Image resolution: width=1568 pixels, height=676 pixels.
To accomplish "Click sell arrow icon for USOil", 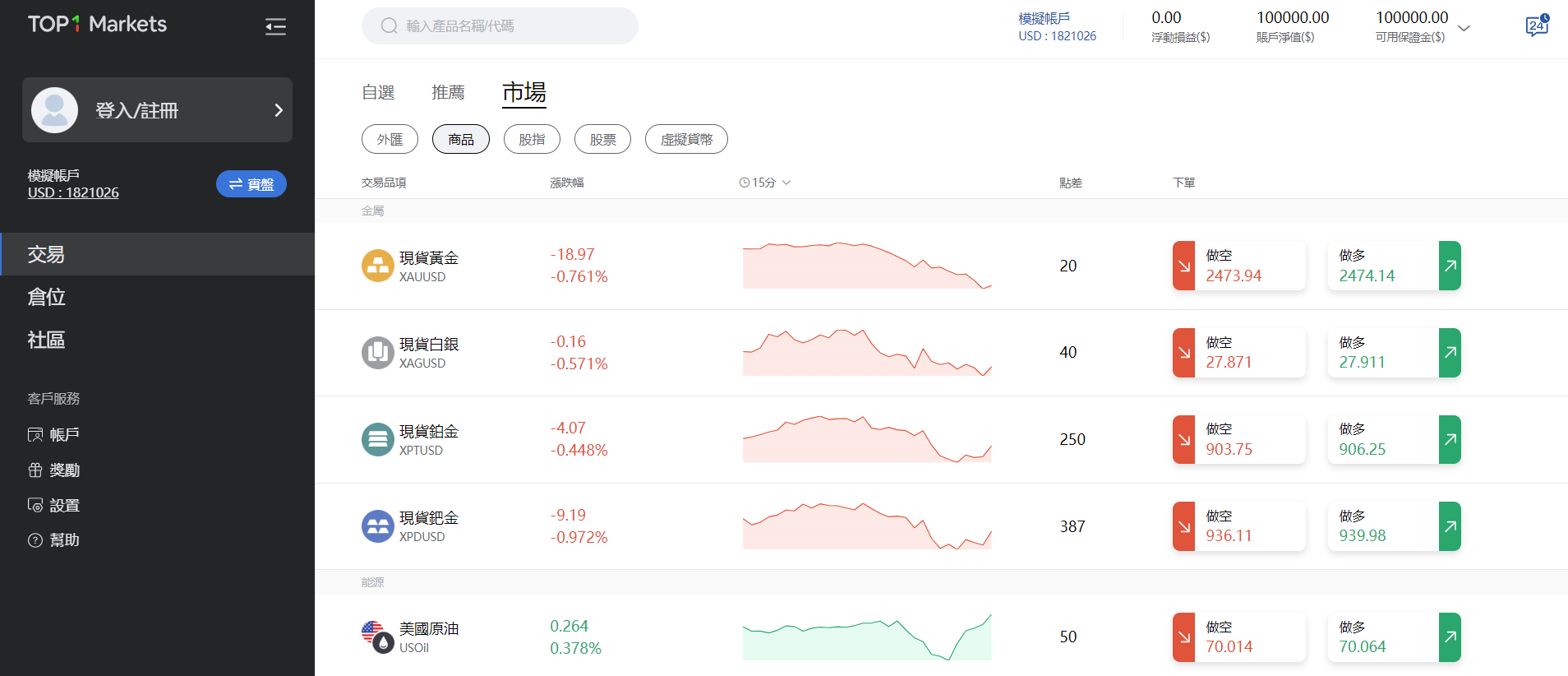I will [x=1183, y=637].
